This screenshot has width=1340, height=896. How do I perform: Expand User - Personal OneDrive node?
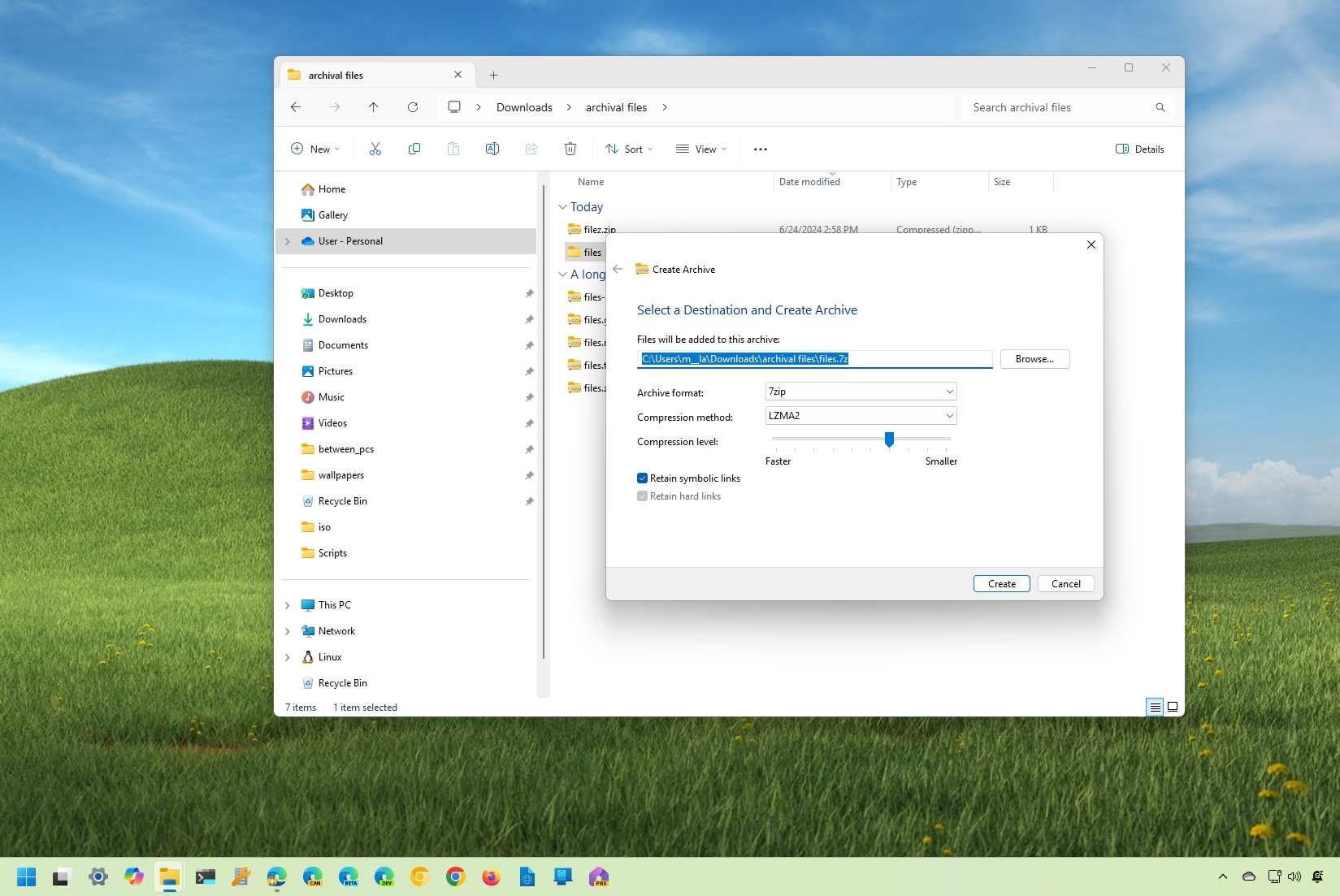[x=288, y=241]
